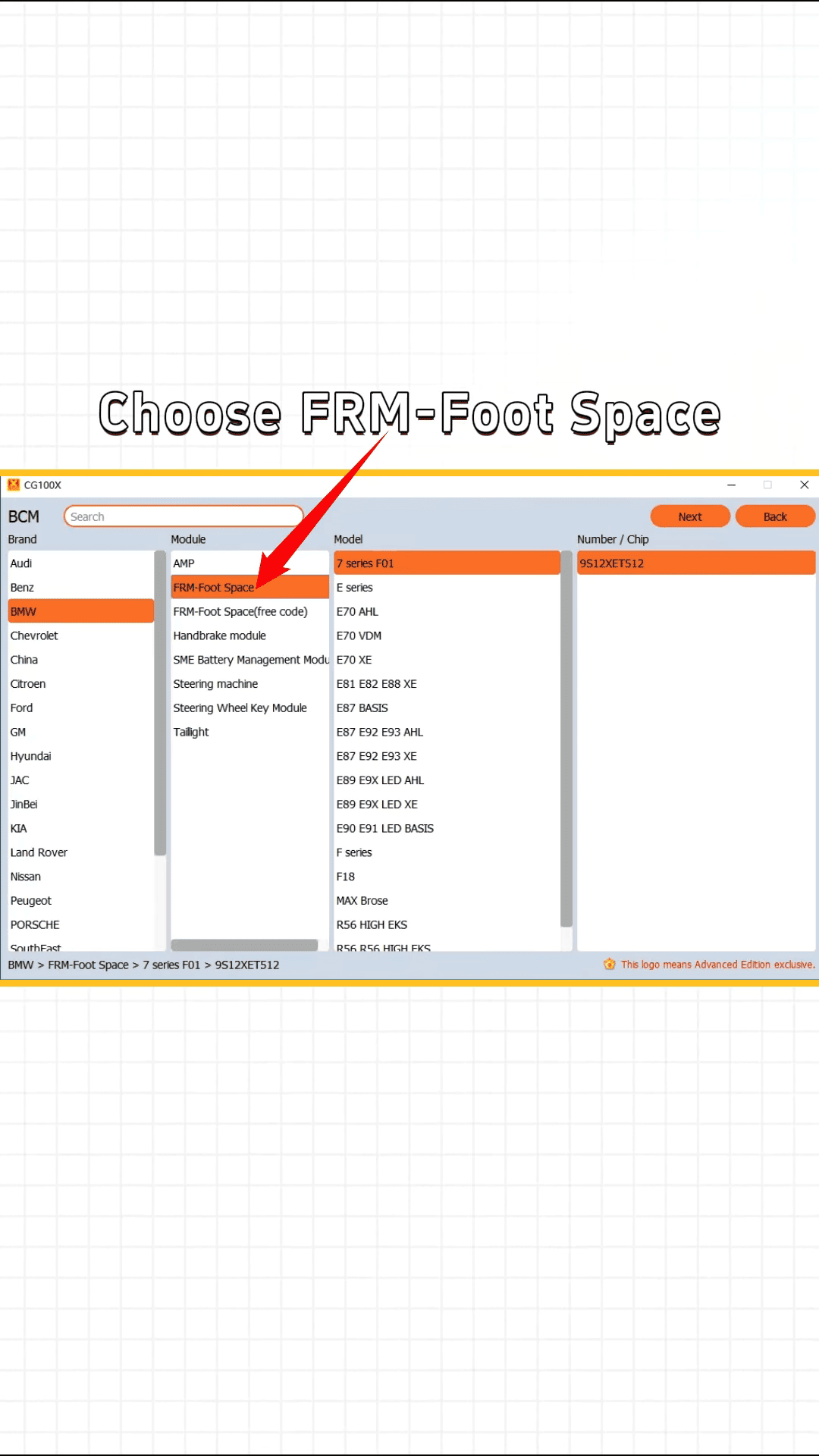
Task: Pick 7 series F01 model
Action: click(447, 563)
